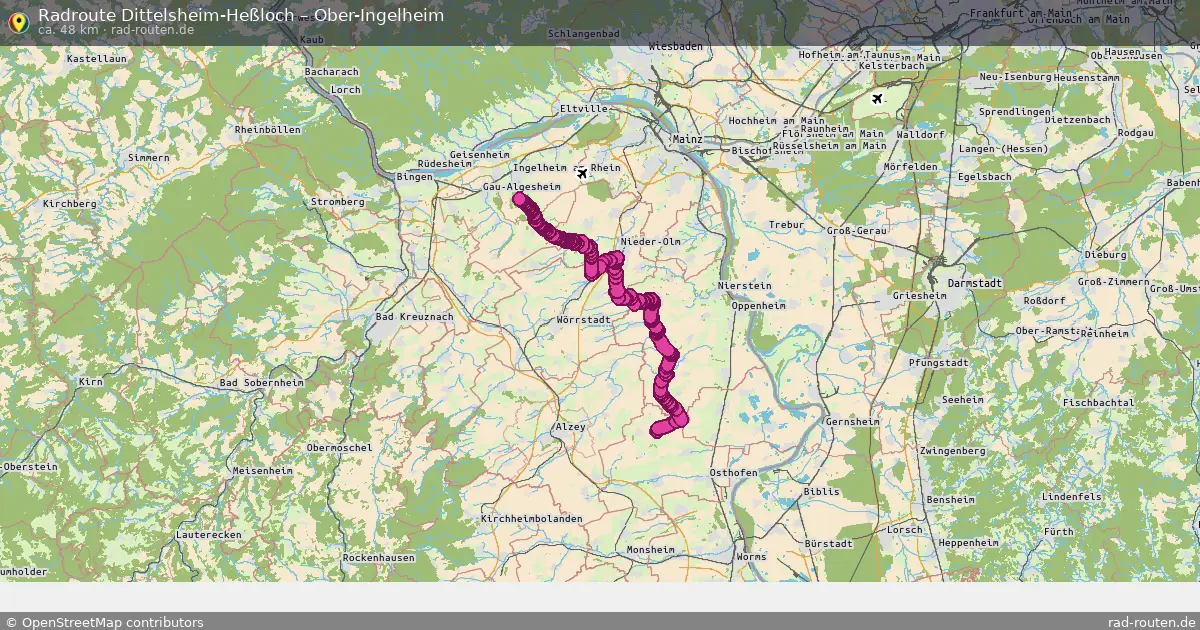Click the route start point near Gau-Algesheim
Viewport: 1200px width, 630px height.
click(x=519, y=198)
